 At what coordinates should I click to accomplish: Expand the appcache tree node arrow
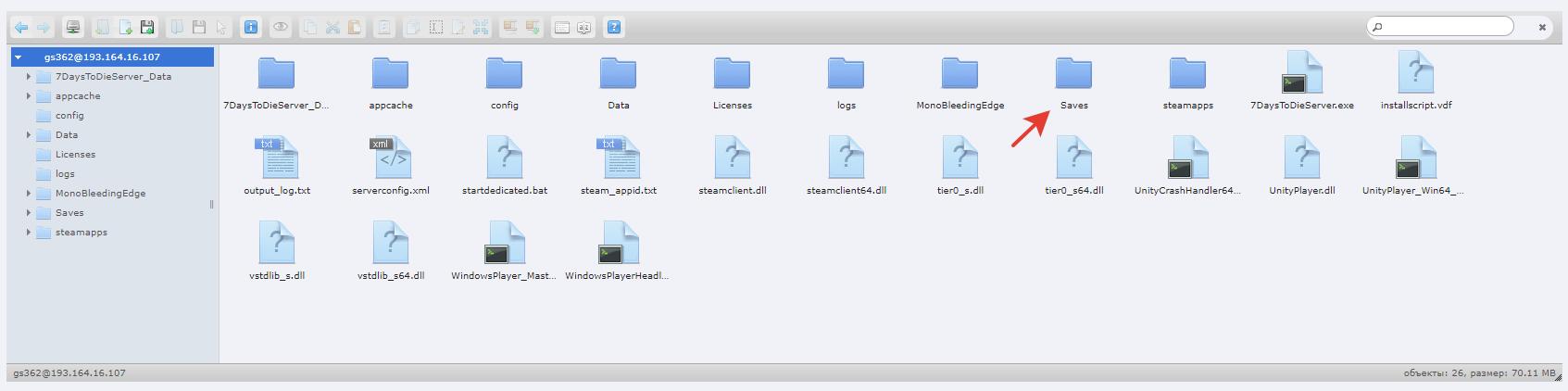point(29,95)
